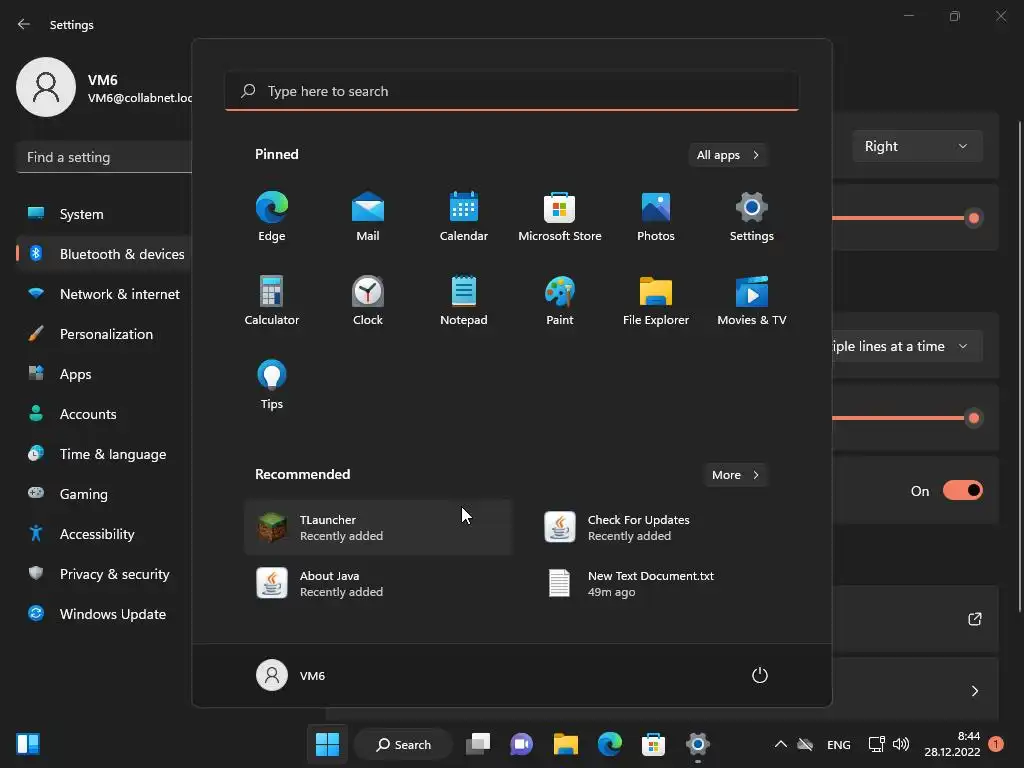1024x768 pixels.
Task: Open Gaming settings category
Action: [x=104, y=494]
